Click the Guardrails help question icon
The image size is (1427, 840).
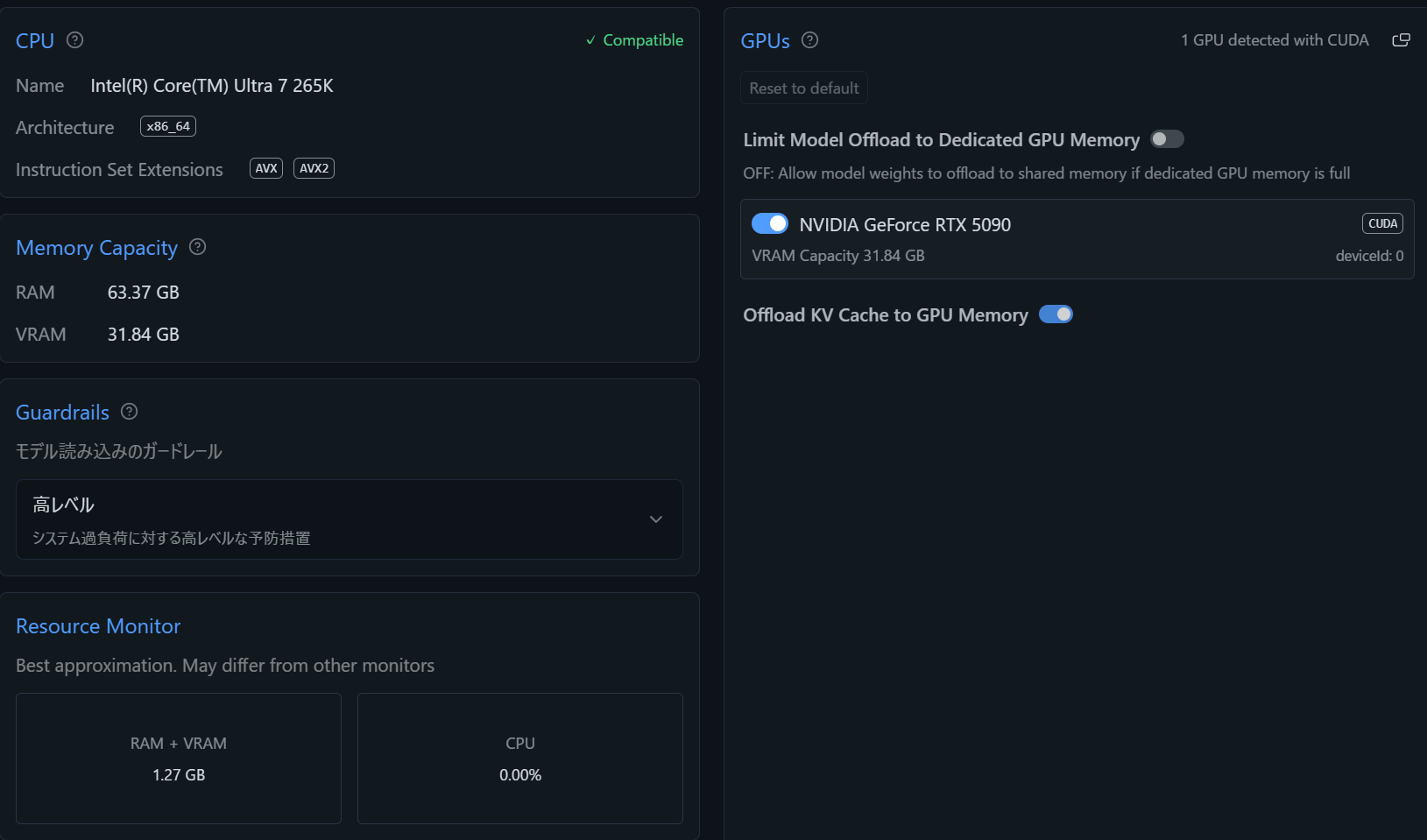pos(130,412)
